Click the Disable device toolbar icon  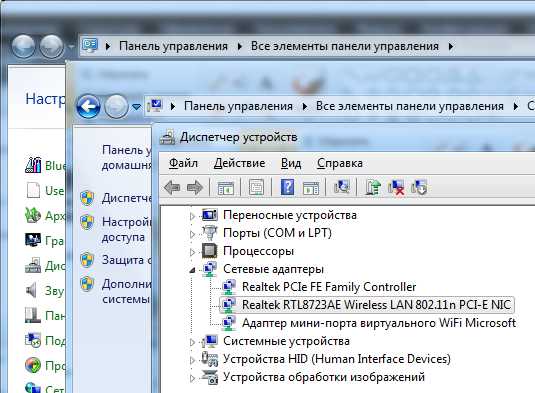point(419,187)
